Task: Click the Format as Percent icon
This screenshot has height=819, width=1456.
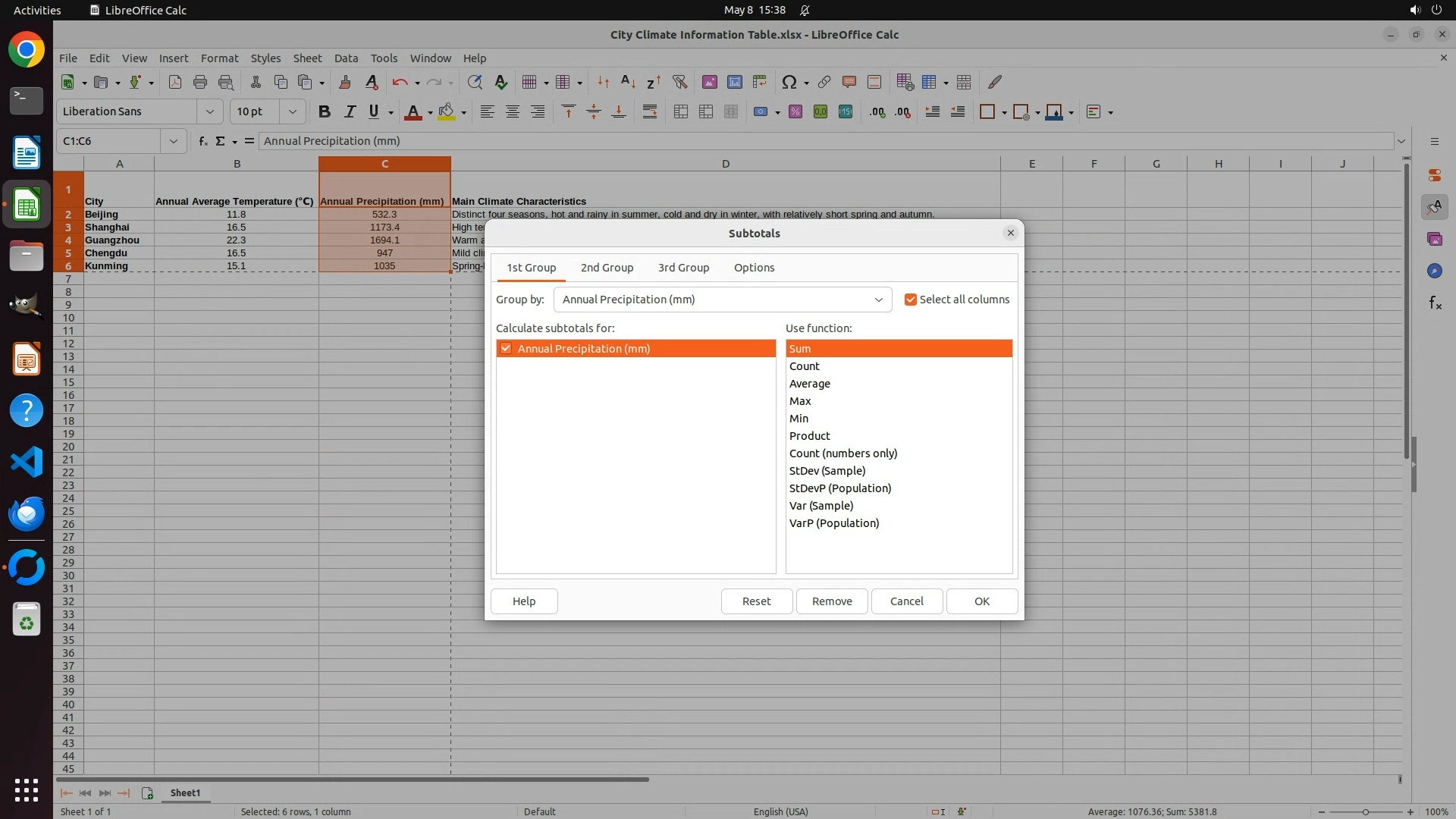Action: tap(795, 112)
